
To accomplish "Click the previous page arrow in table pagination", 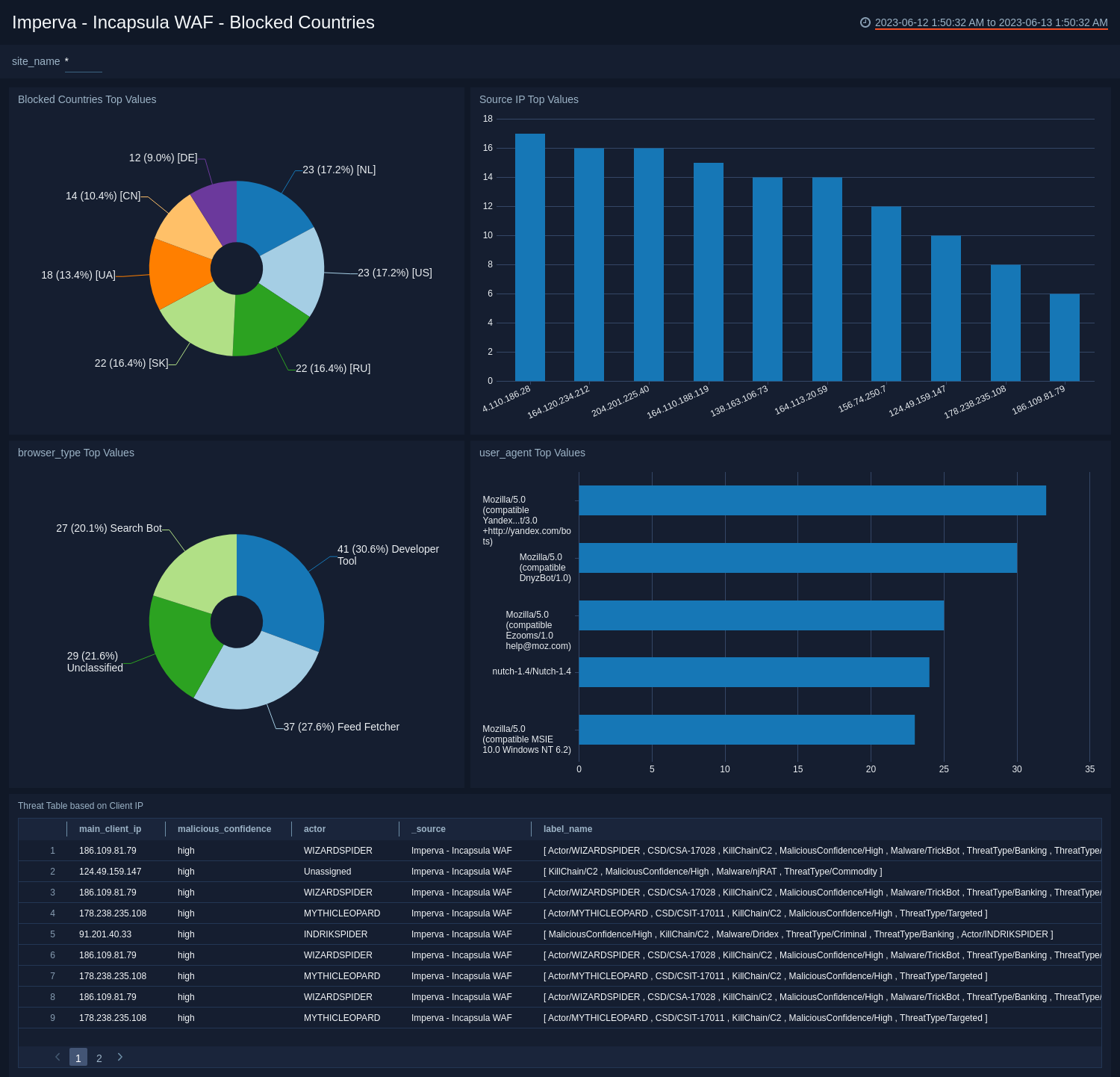I will 57,1057.
